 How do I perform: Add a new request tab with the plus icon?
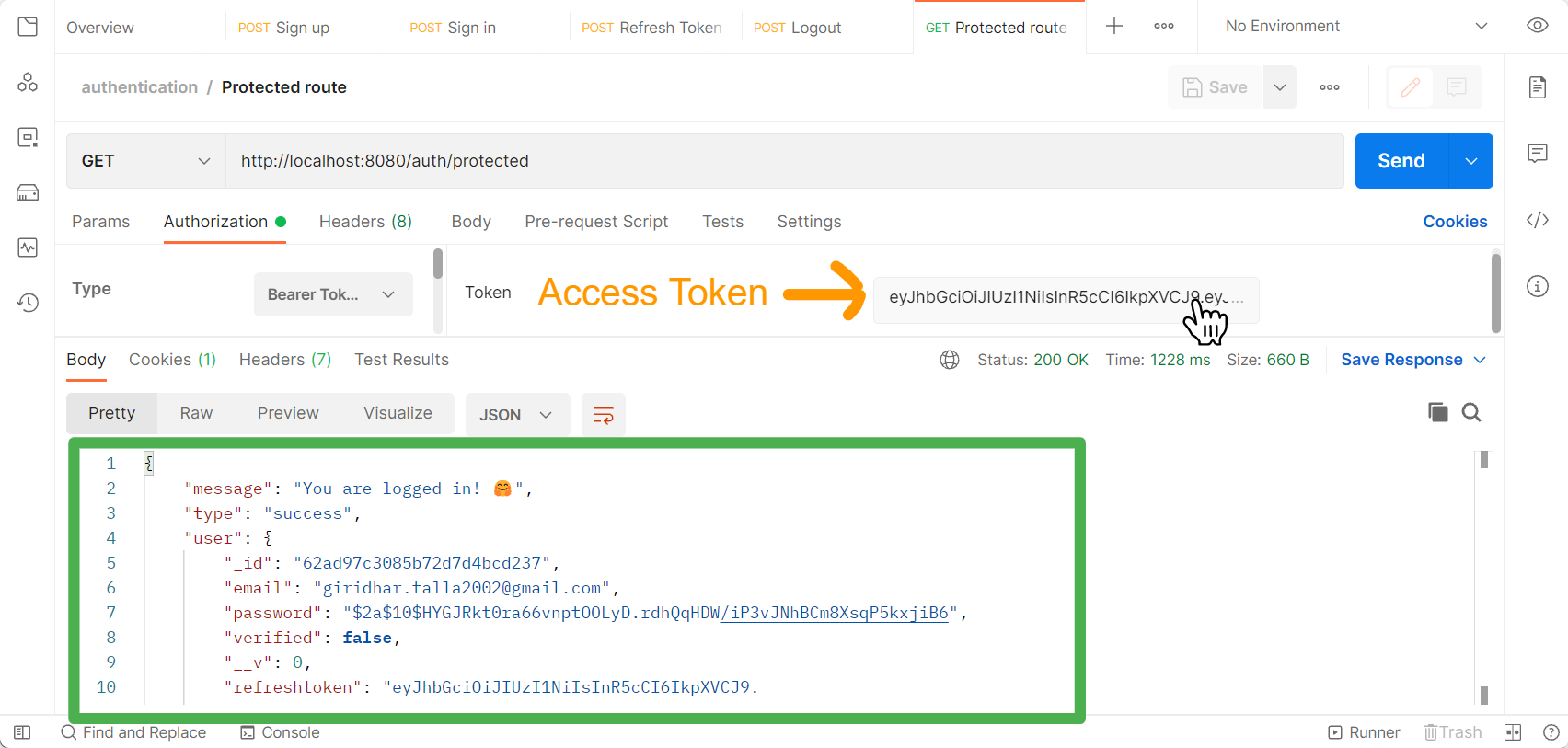click(1114, 27)
